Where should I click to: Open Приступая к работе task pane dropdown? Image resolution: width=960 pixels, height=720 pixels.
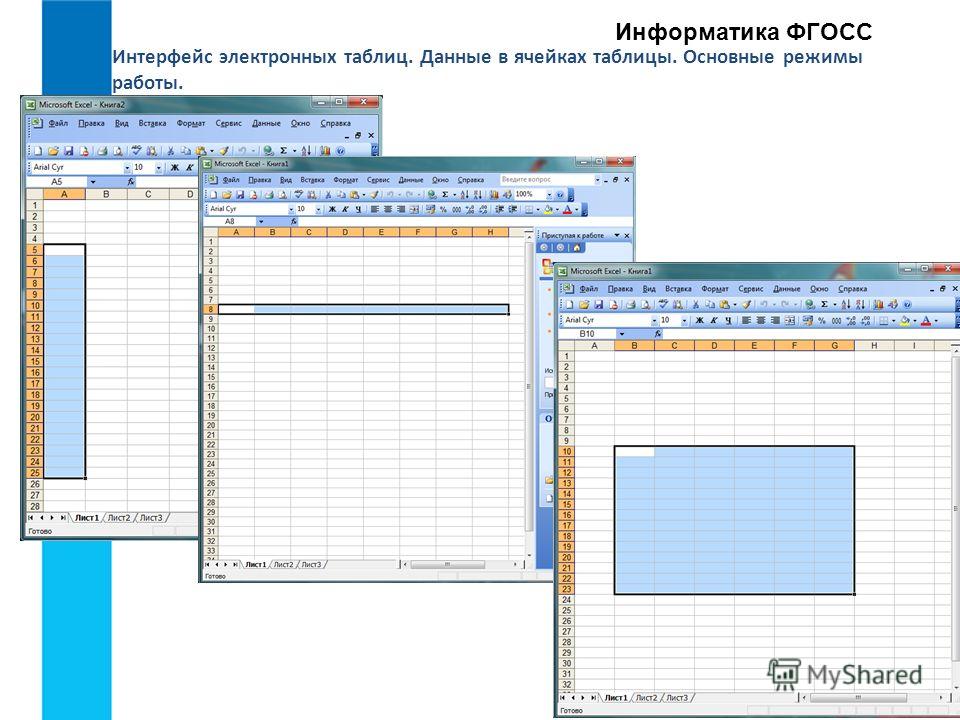point(617,235)
